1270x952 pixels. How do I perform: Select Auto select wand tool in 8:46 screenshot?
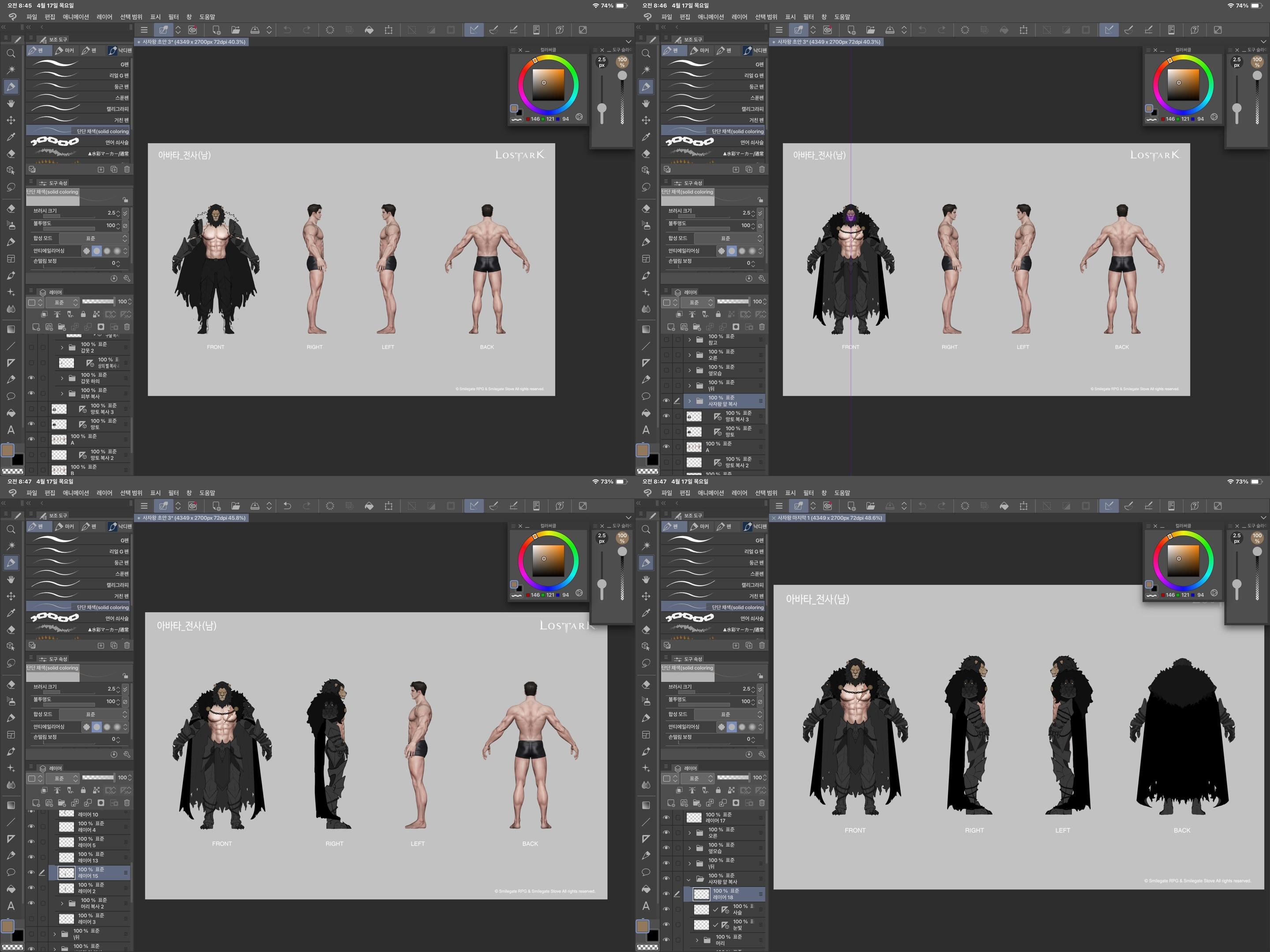click(x=646, y=70)
